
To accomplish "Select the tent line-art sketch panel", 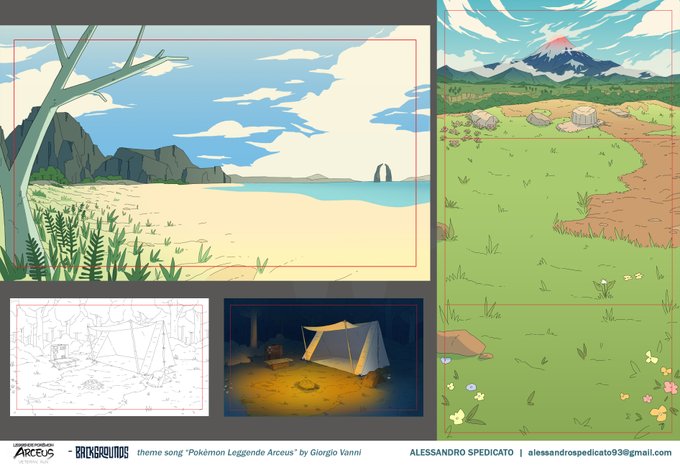I will [109, 357].
